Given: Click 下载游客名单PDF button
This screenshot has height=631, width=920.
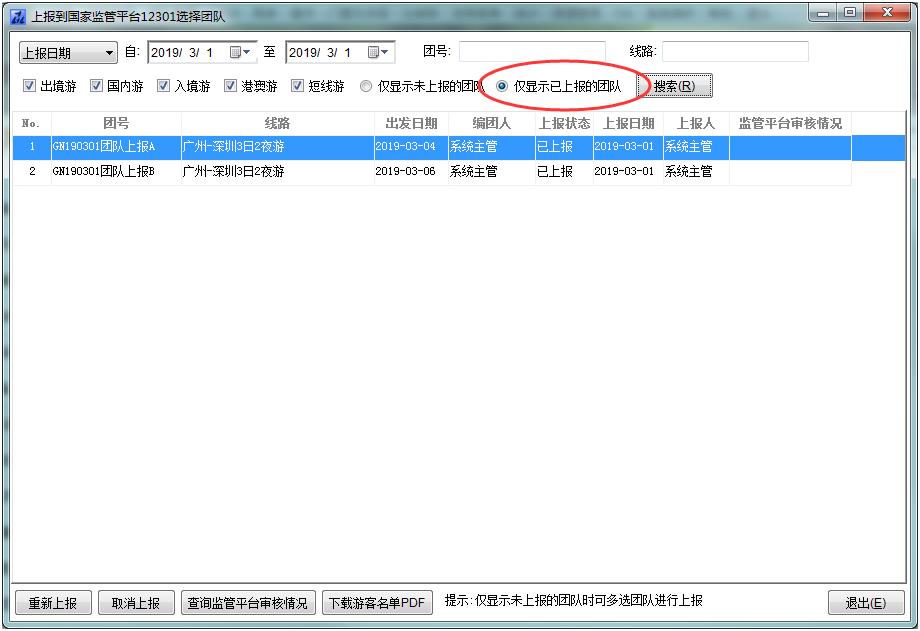Looking at the screenshot, I should (377, 603).
